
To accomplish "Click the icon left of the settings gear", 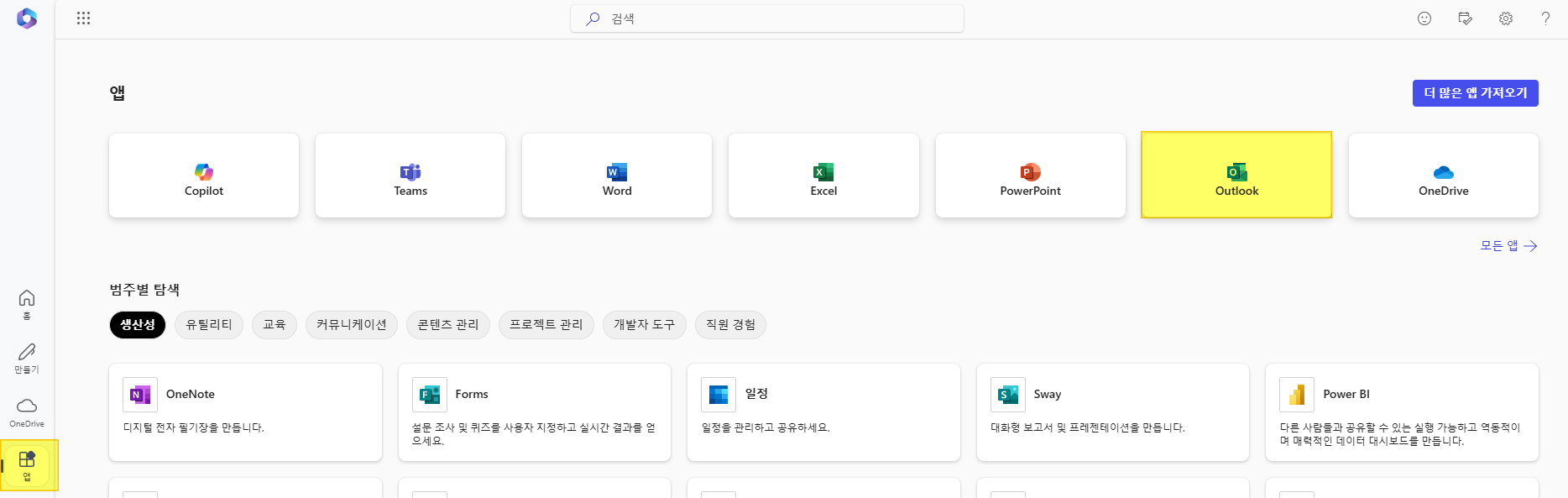I will pyautogui.click(x=1466, y=18).
